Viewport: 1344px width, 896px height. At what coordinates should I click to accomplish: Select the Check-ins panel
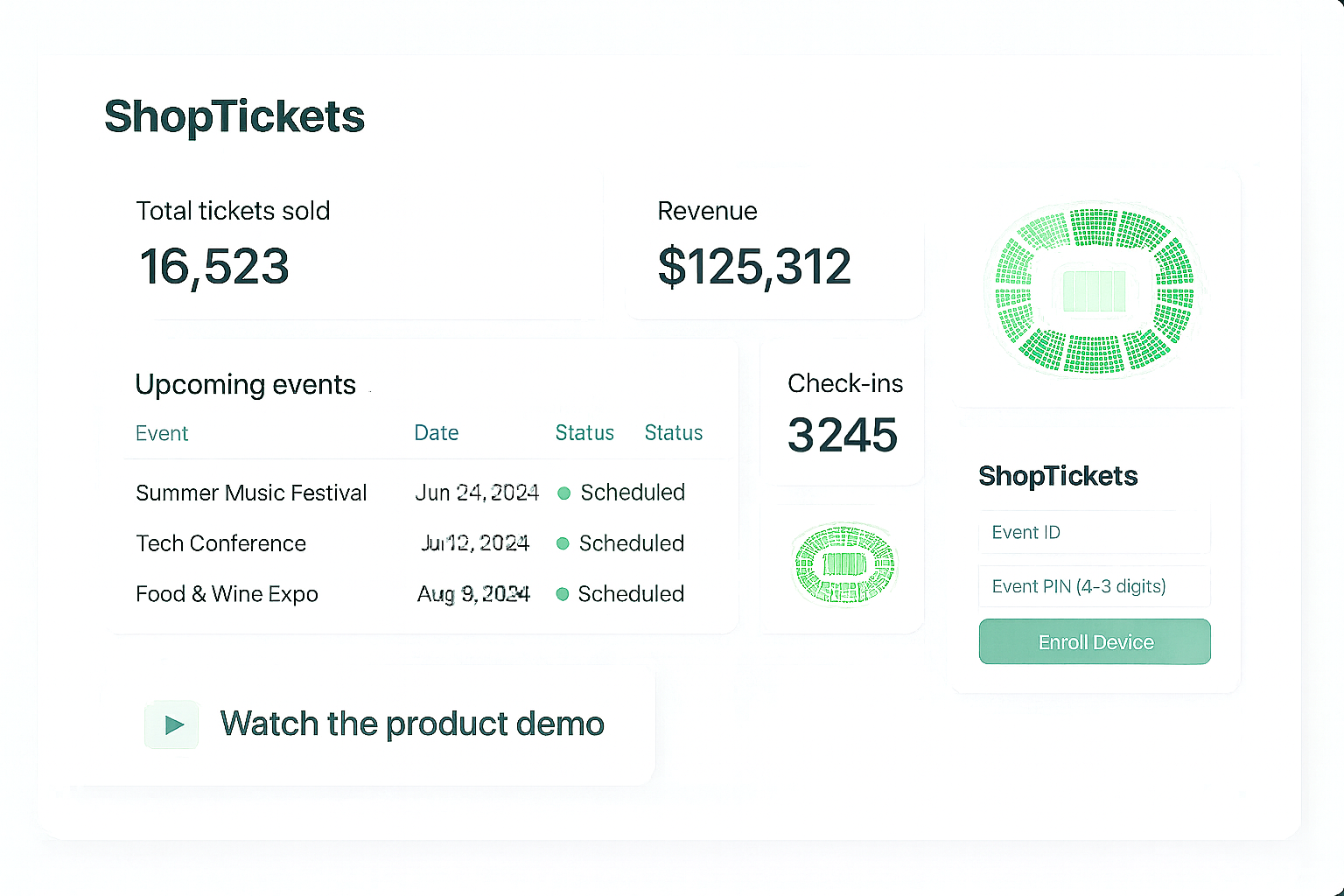pos(843,411)
